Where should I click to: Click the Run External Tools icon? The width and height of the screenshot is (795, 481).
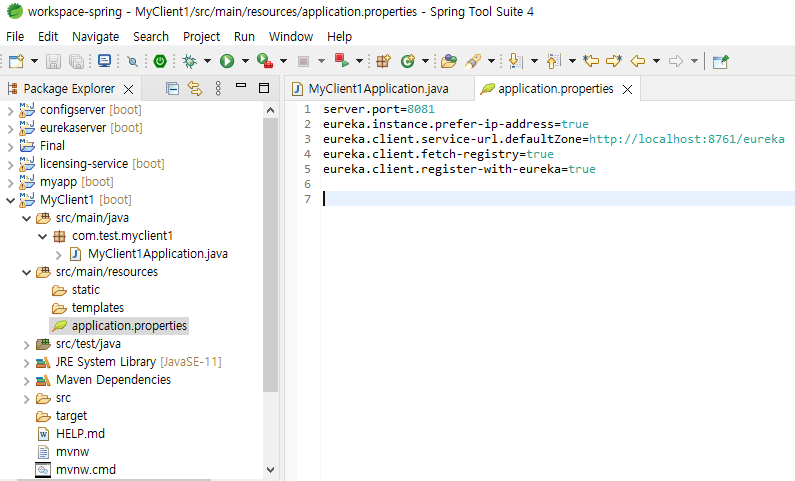[265, 61]
